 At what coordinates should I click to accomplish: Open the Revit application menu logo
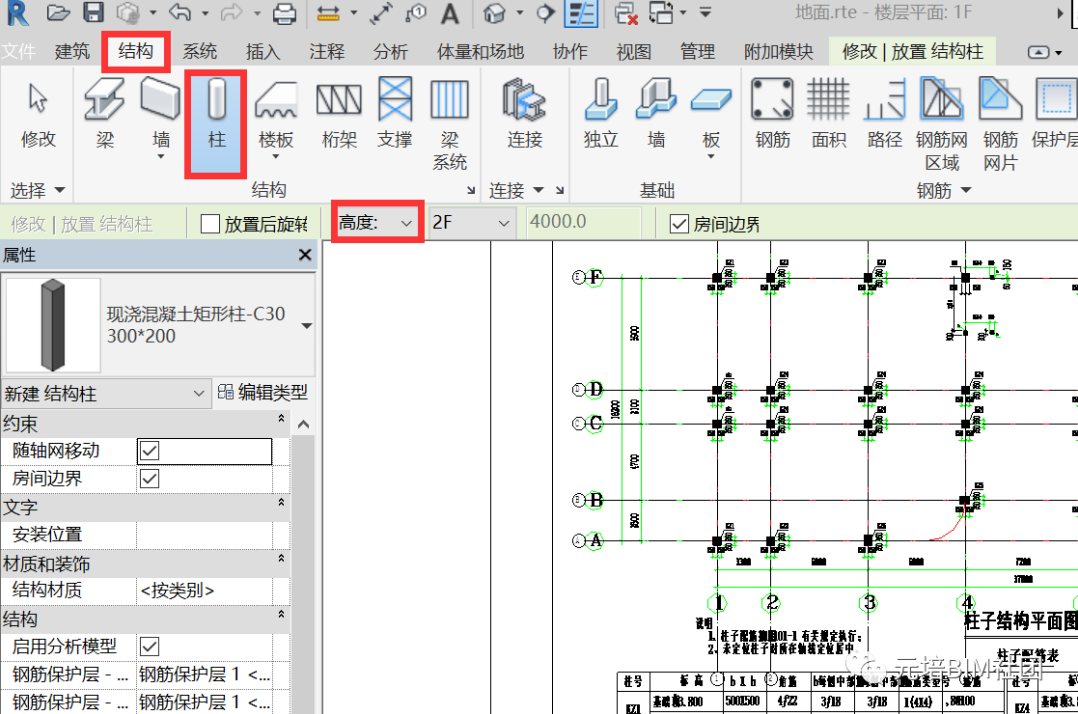pos(16,12)
